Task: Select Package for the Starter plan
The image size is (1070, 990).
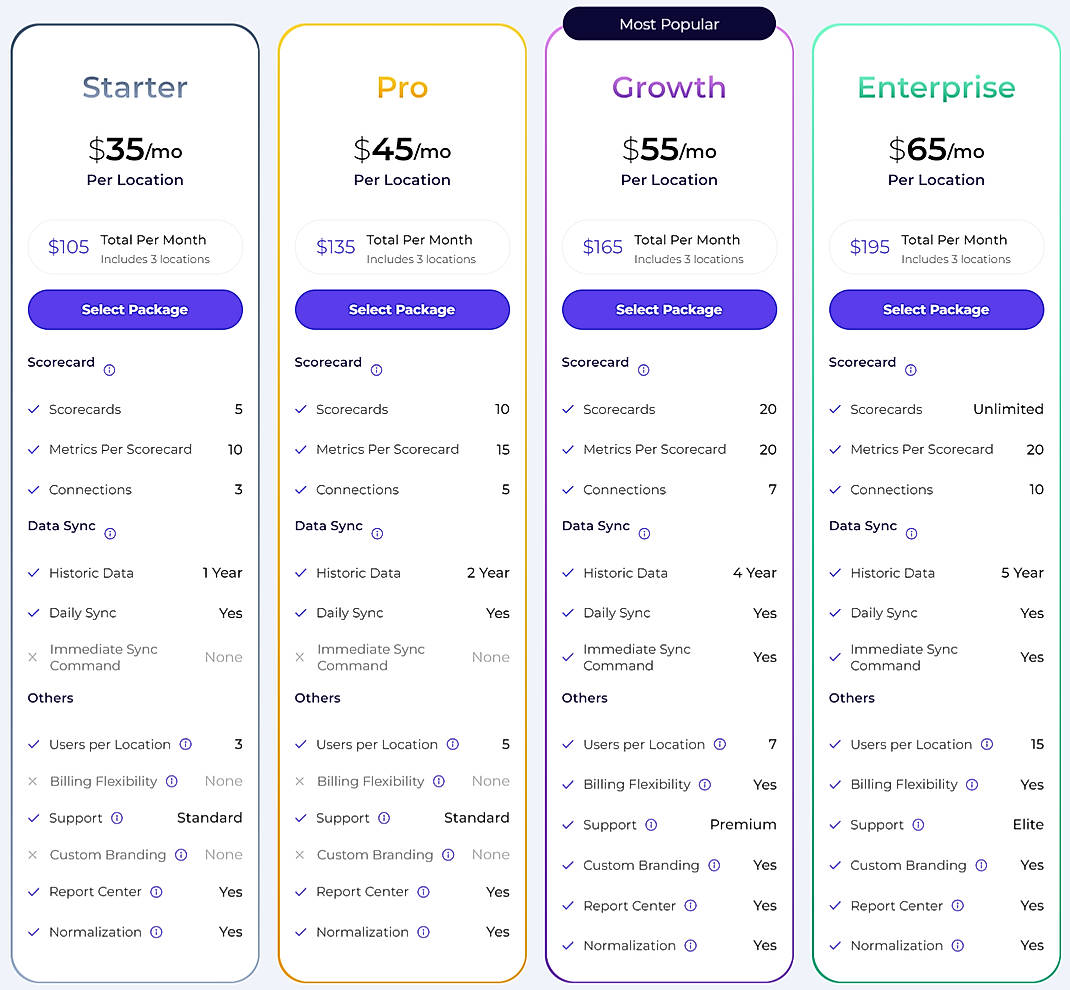Action: (x=134, y=310)
